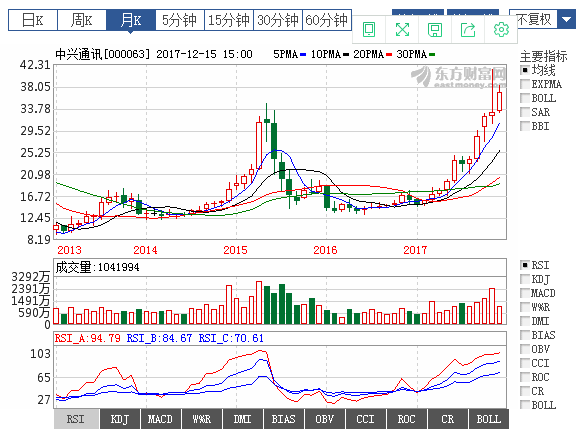Click the tallest 2015 red candlestick
The width and height of the screenshot is (582, 437).
(259, 145)
